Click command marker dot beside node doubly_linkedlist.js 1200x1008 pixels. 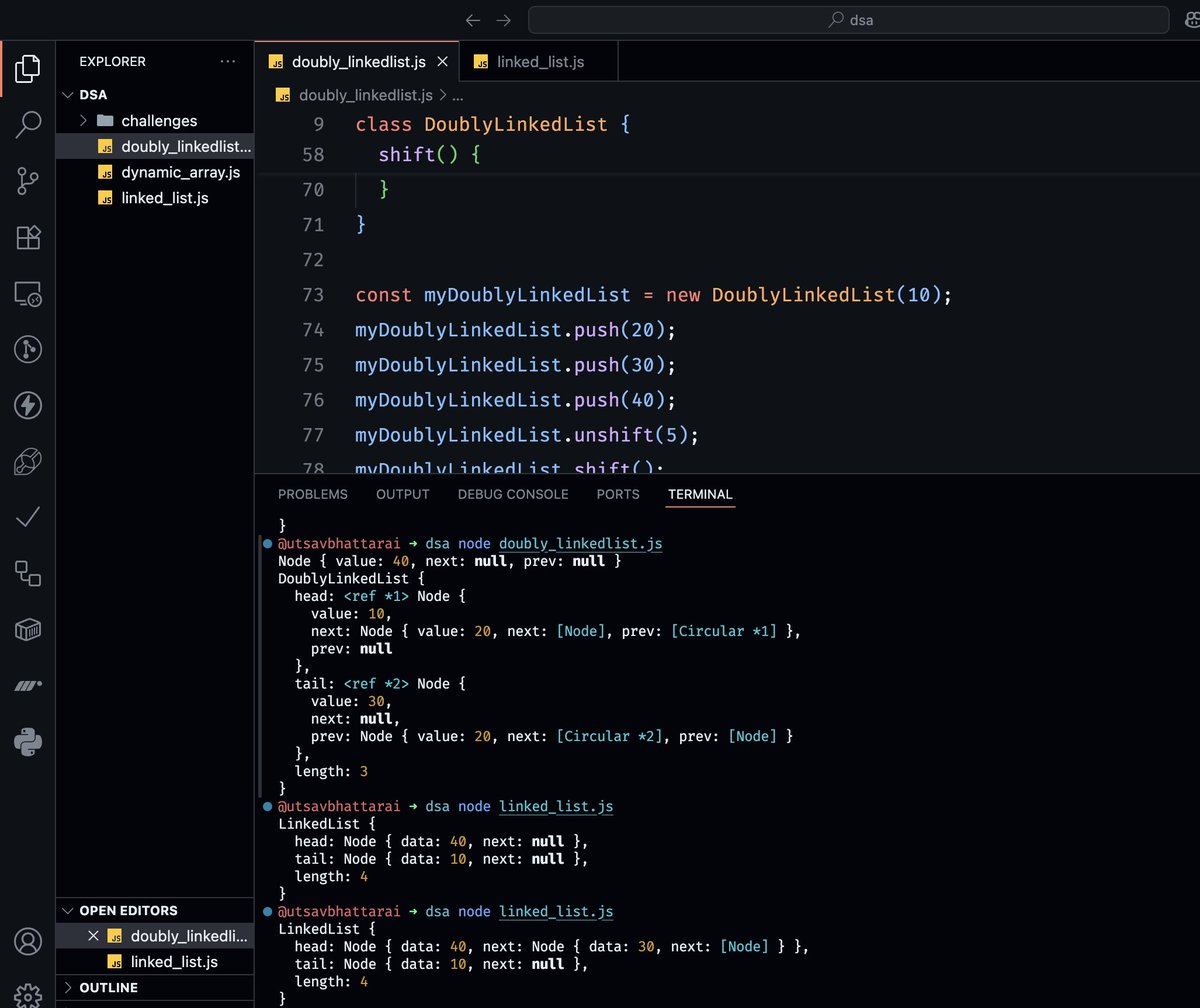tap(267, 543)
